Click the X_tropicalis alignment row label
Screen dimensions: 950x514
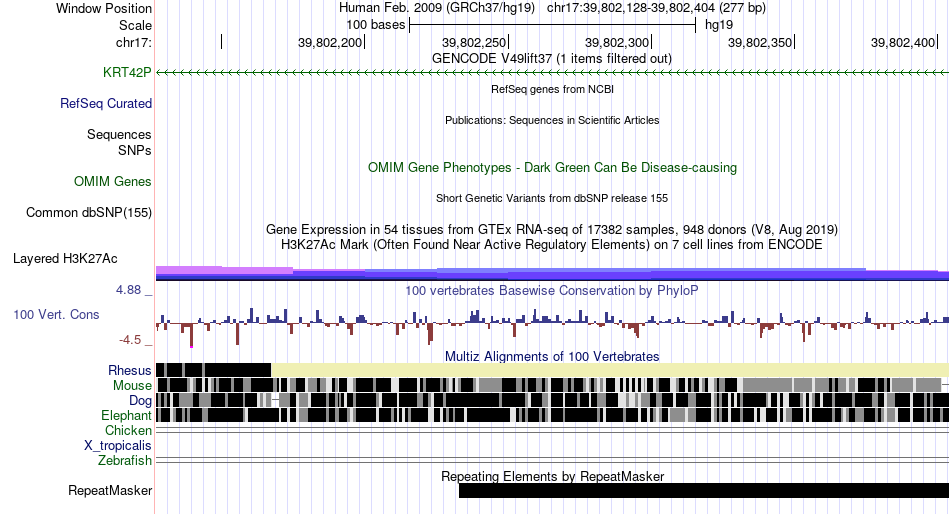[118, 446]
